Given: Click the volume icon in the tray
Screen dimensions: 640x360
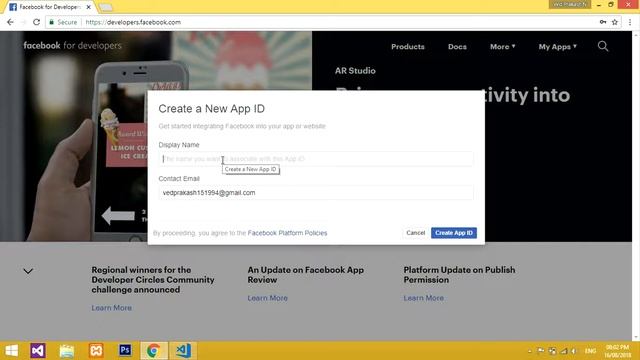Looking at the screenshot, I should (574, 351).
